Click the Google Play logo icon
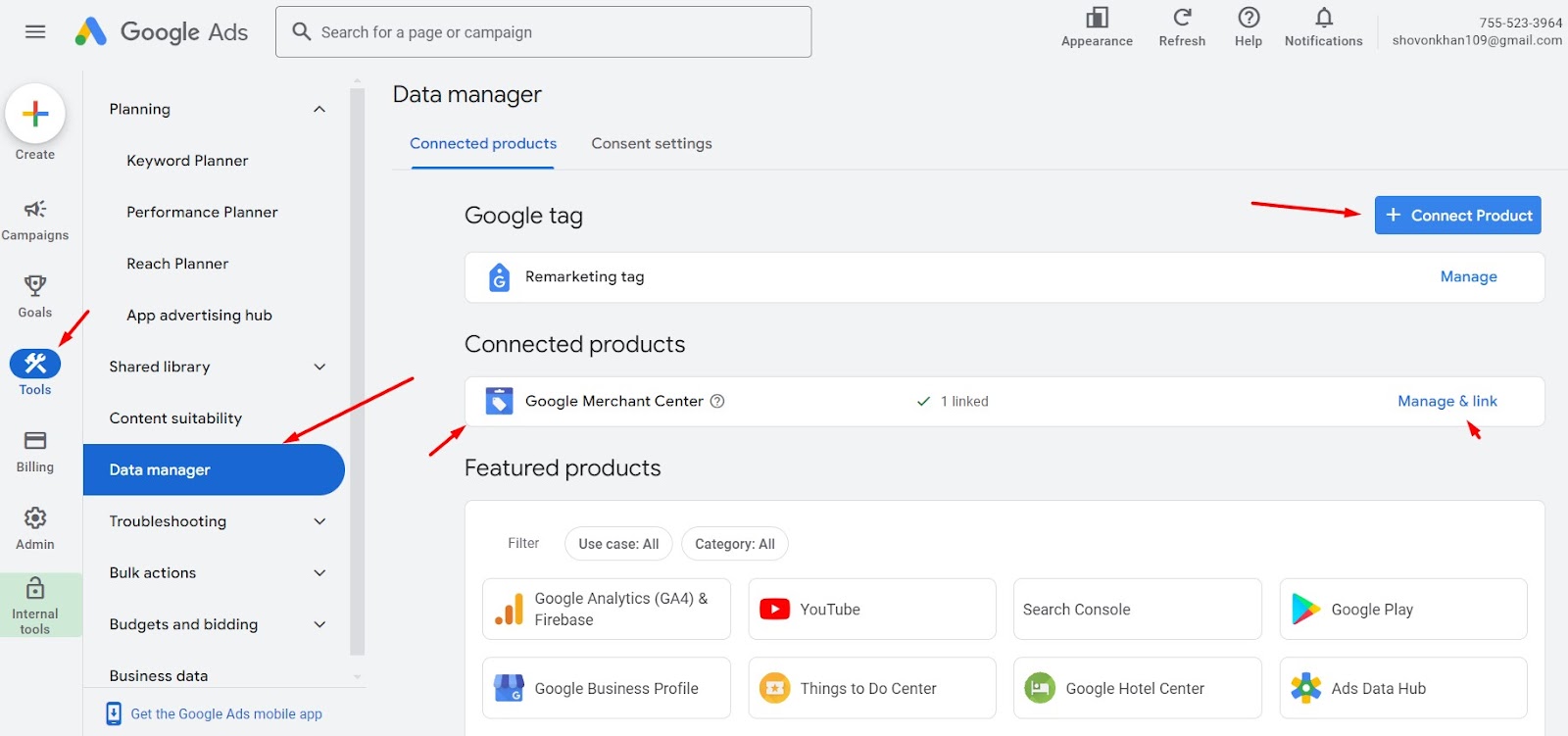The height and width of the screenshot is (736, 1568). click(1305, 609)
